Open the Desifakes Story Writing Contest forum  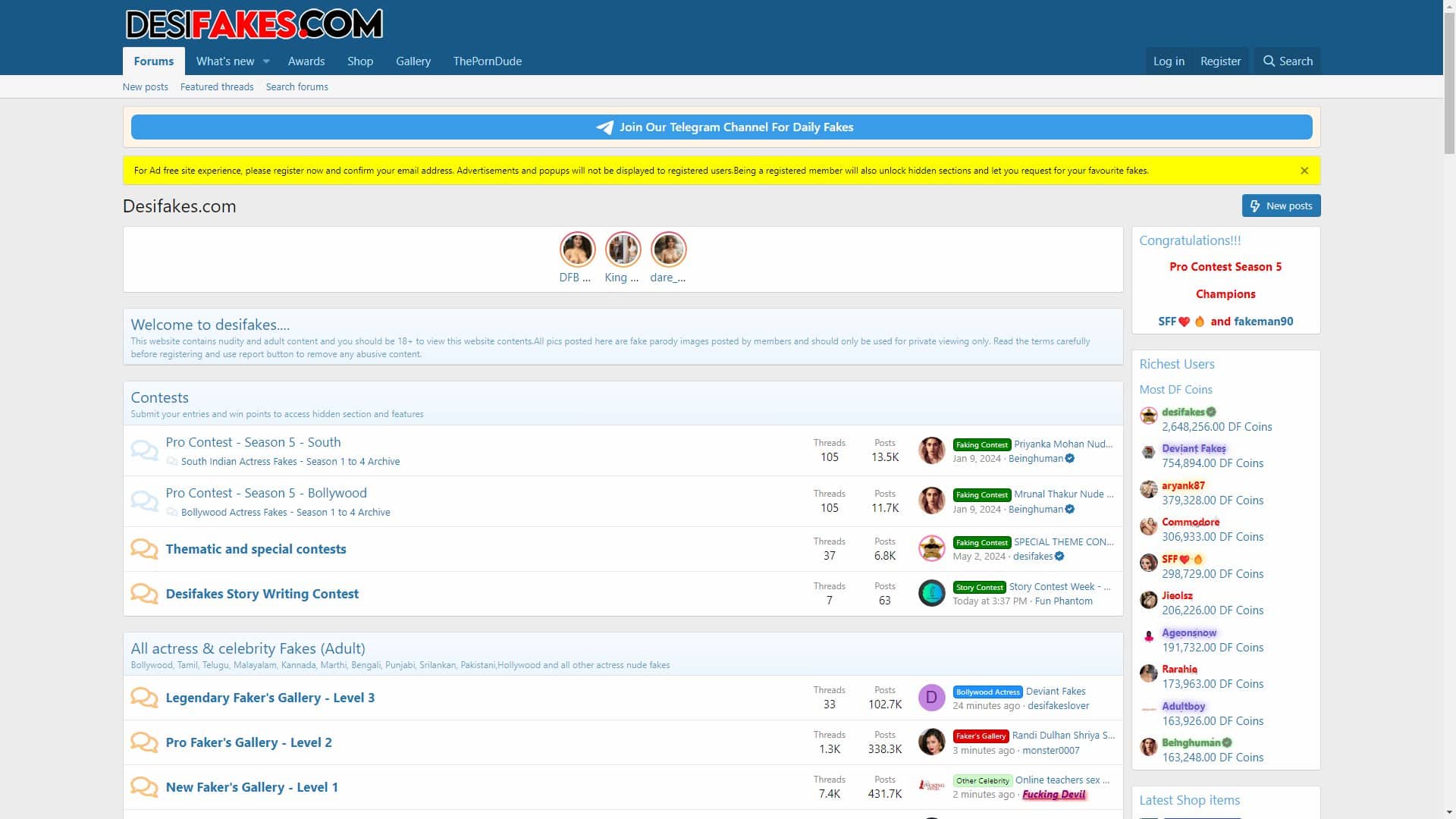click(262, 594)
